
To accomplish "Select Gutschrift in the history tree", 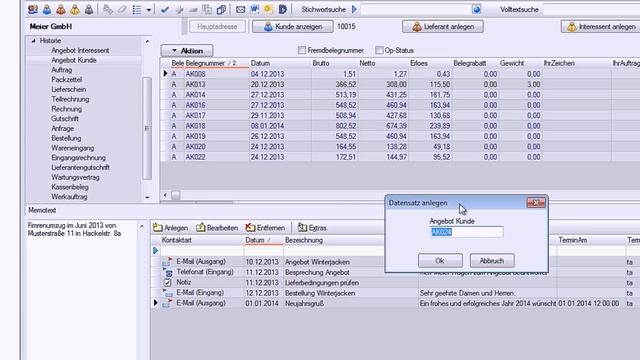I will [65, 119].
